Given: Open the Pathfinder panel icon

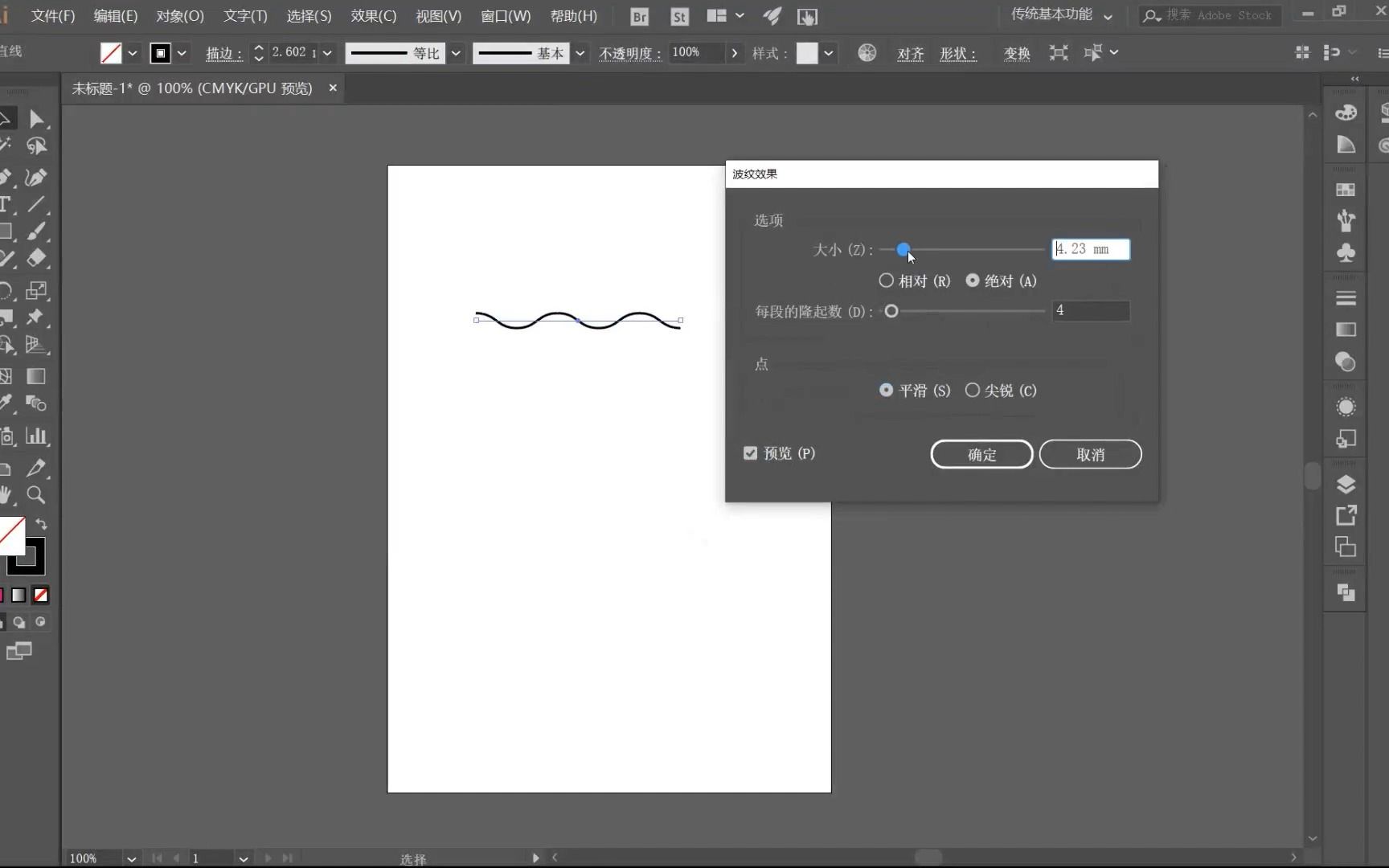Looking at the screenshot, I should (1346, 592).
